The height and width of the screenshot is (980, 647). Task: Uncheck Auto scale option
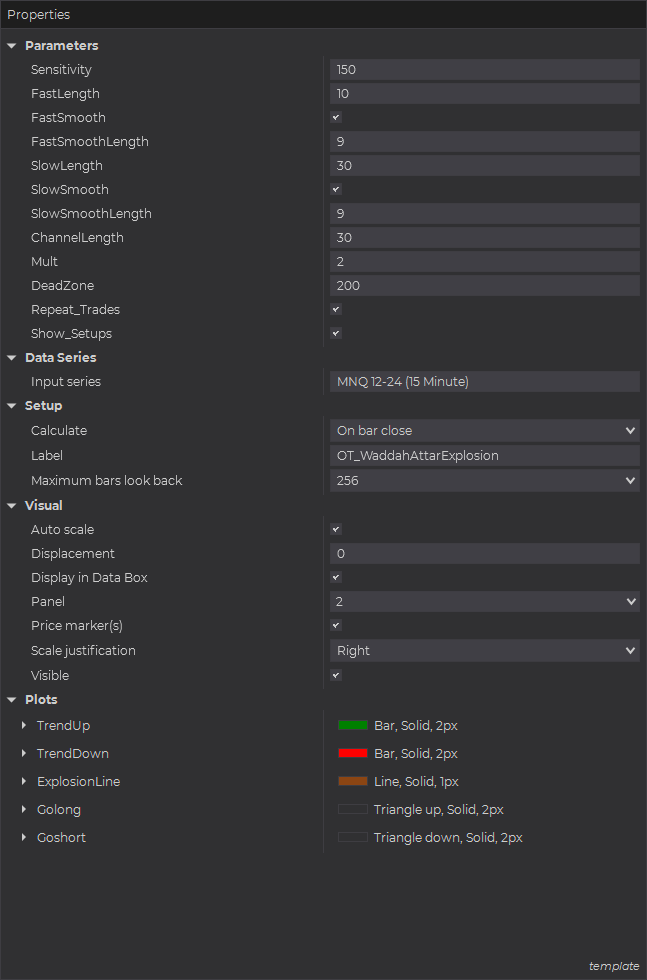pos(336,530)
